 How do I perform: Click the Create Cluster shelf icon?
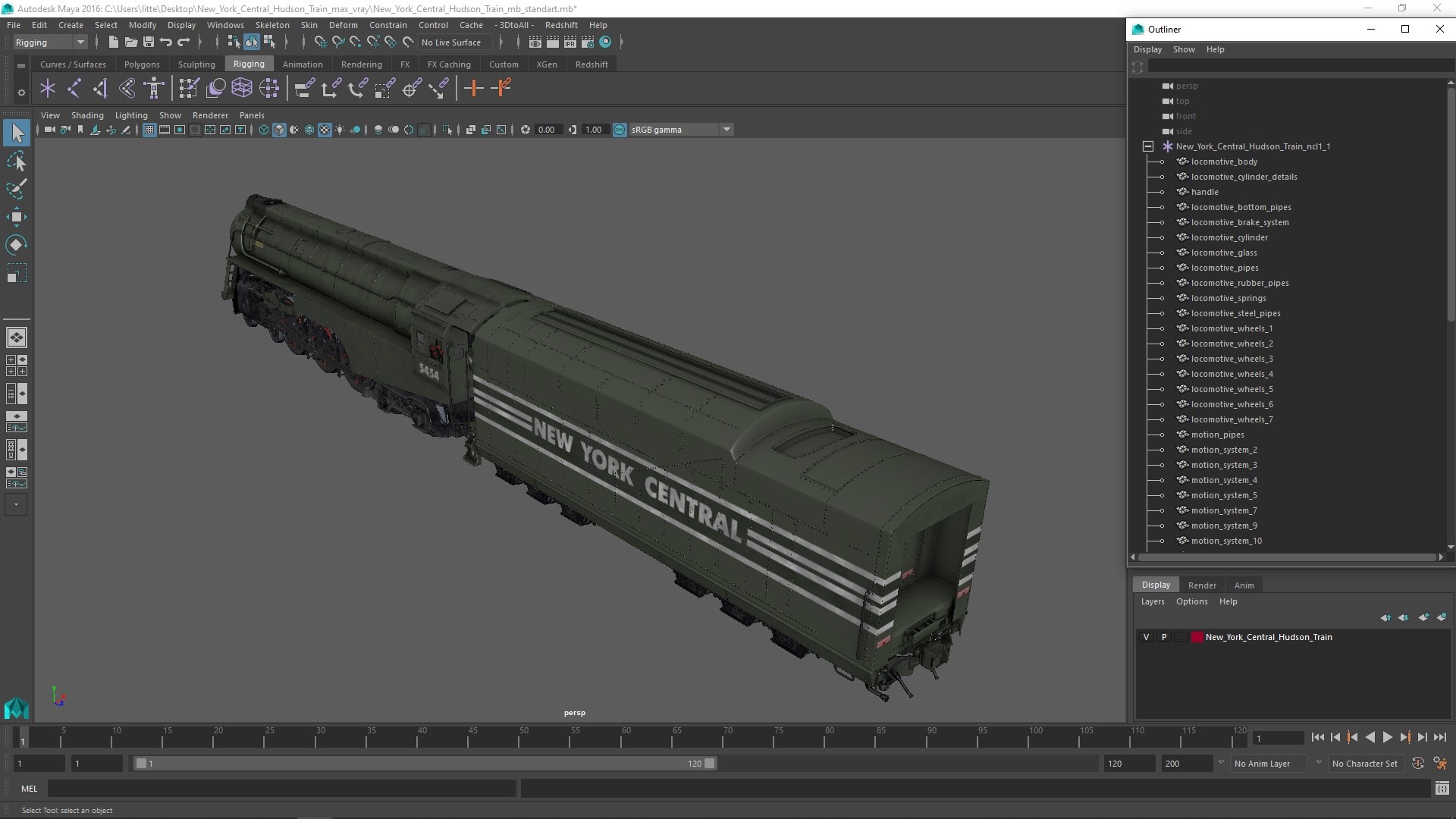[x=269, y=89]
